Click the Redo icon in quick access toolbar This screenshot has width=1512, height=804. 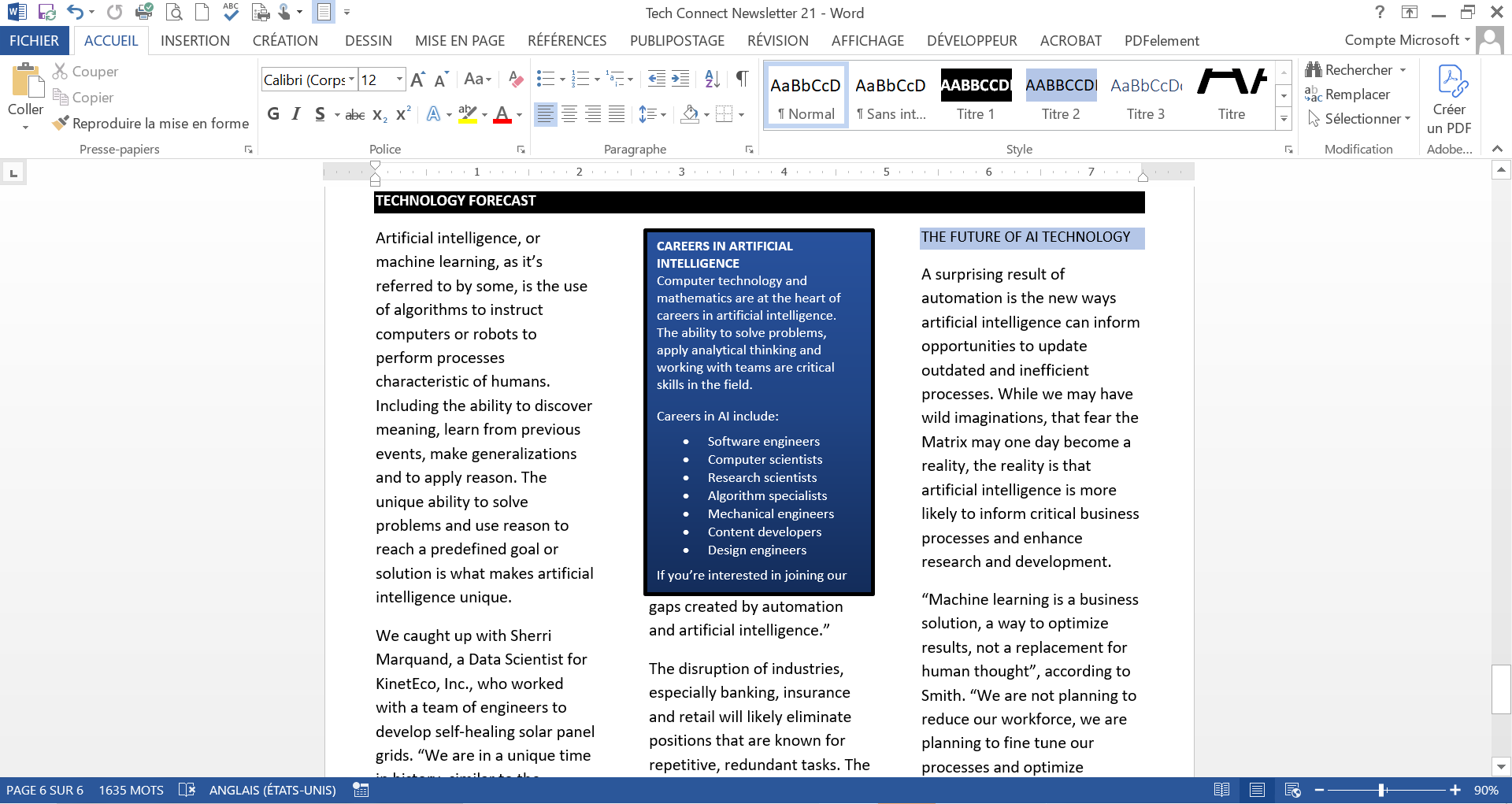115,12
